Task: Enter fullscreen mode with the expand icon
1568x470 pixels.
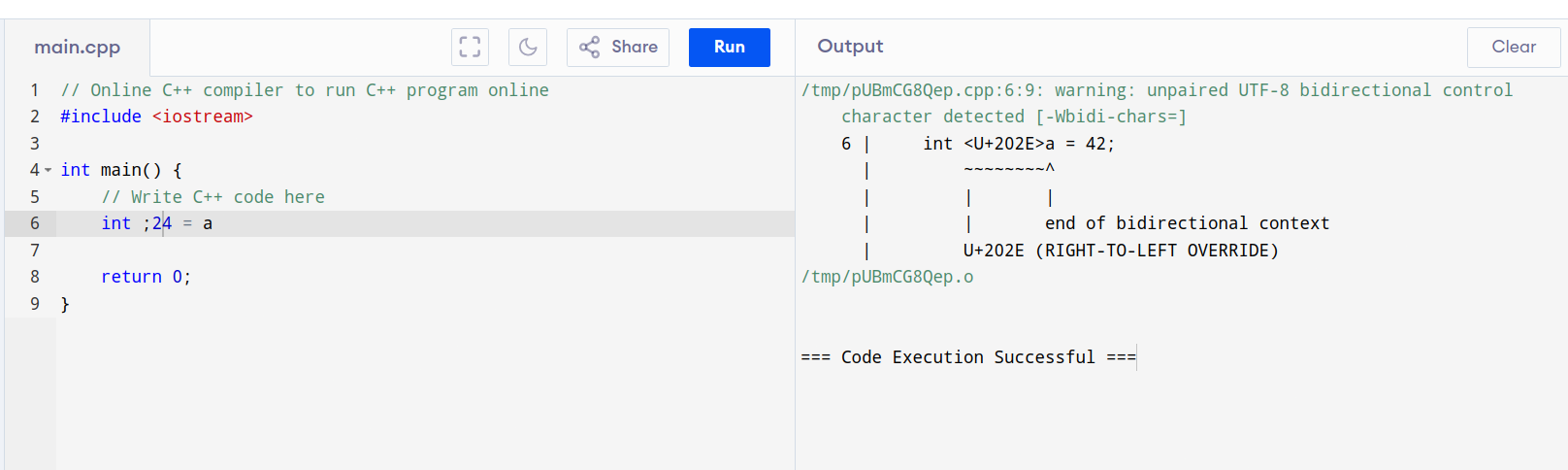Action: tap(470, 47)
